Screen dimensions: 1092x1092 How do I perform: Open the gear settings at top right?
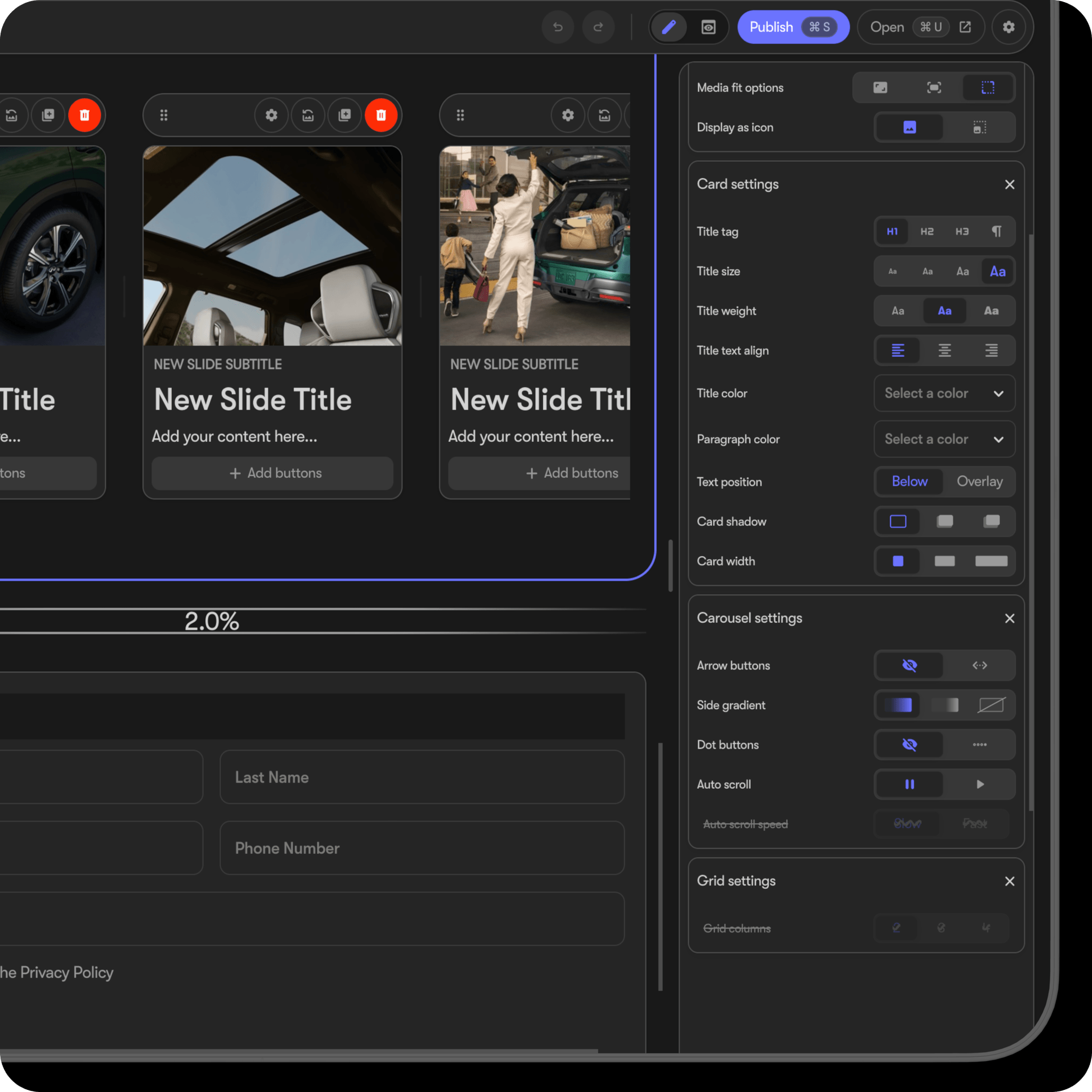point(1008,27)
